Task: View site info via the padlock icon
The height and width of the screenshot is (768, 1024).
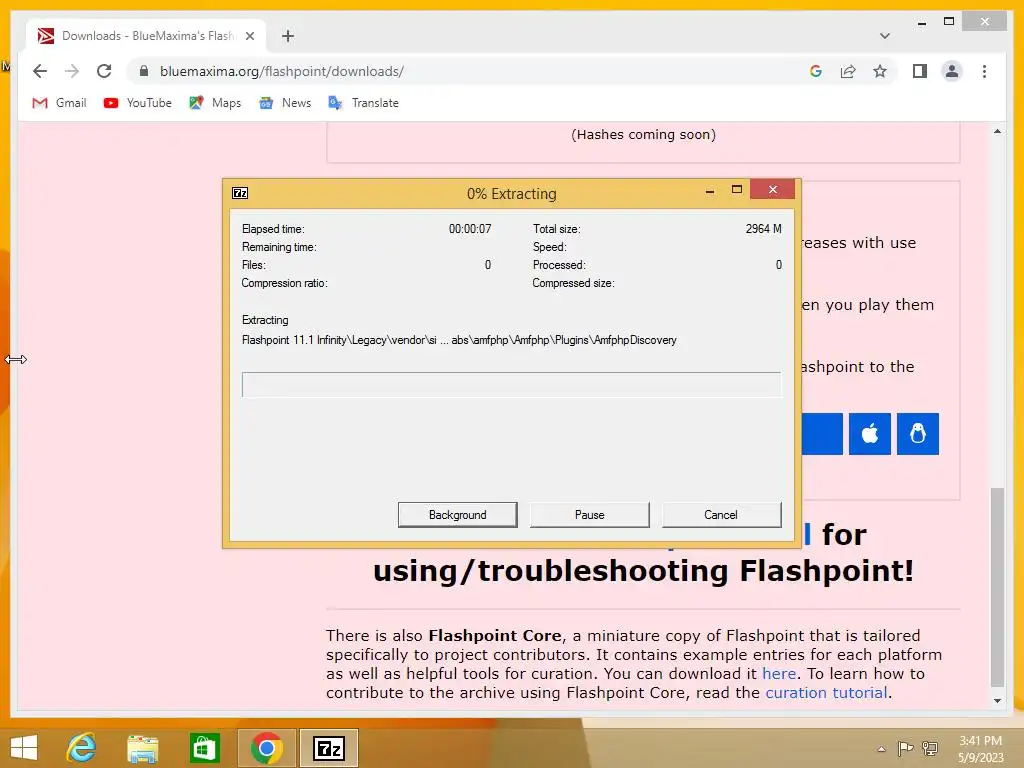Action: [x=144, y=71]
